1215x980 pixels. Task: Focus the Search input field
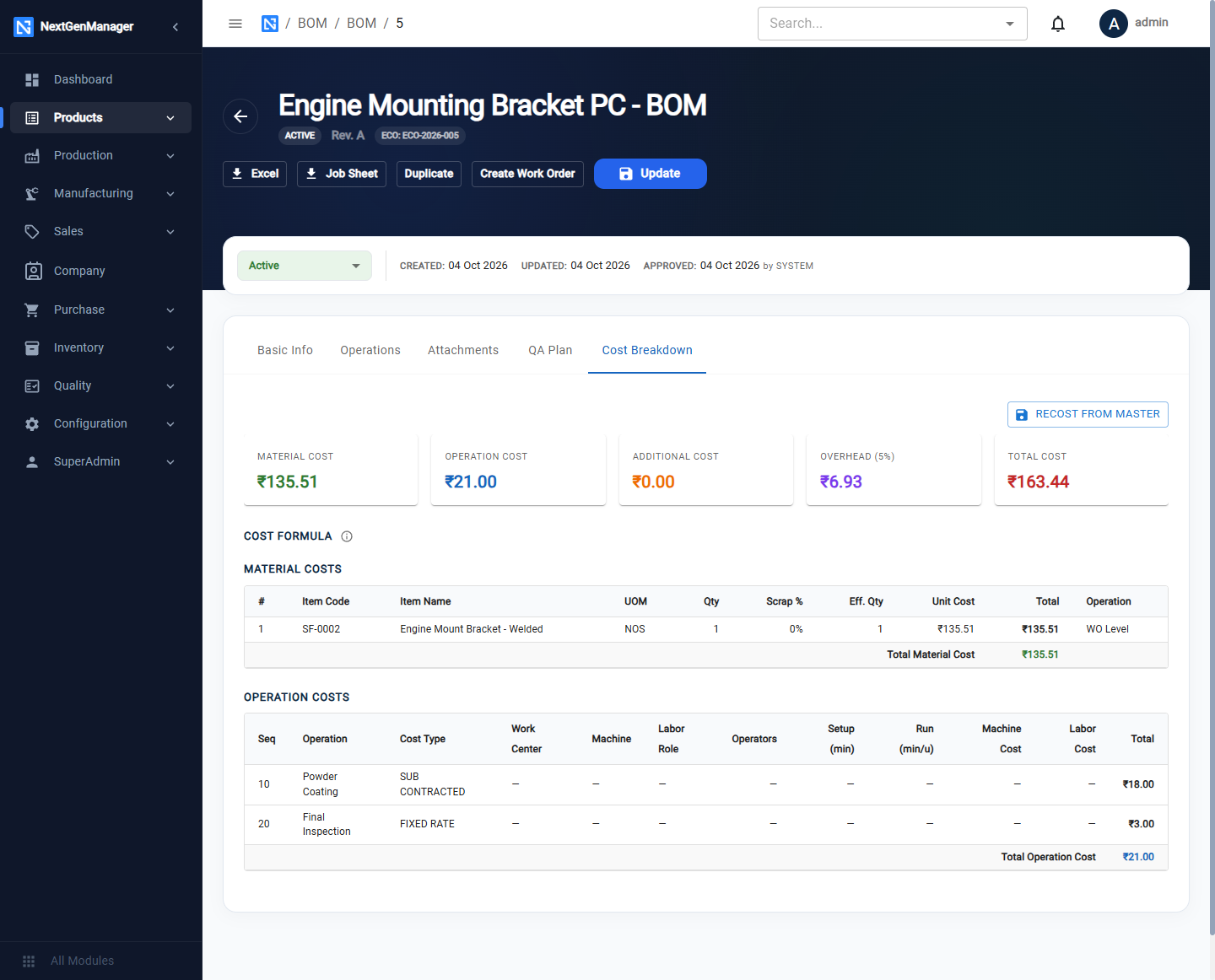(880, 24)
